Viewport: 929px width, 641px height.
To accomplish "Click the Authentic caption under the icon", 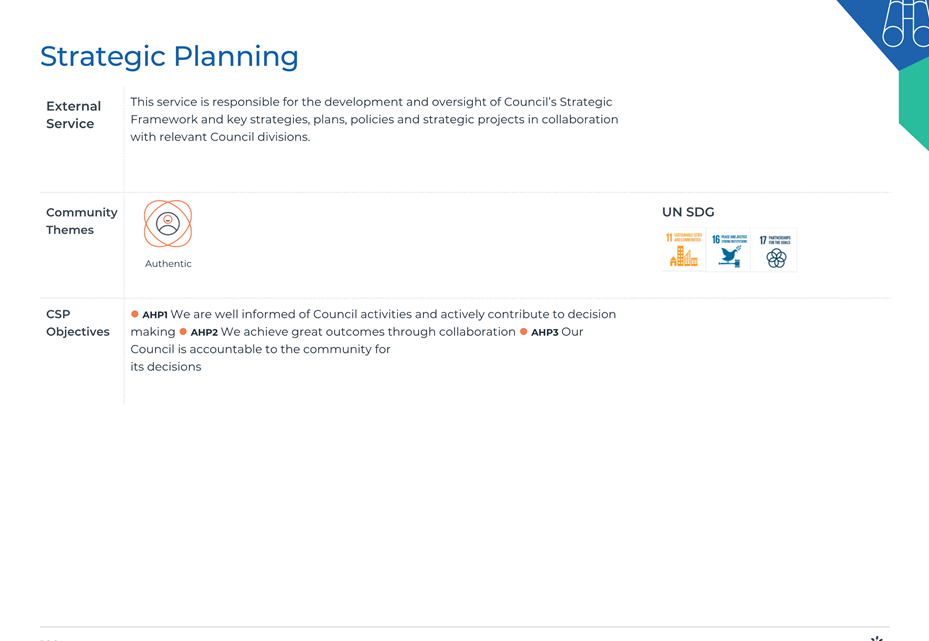I will (168, 264).
